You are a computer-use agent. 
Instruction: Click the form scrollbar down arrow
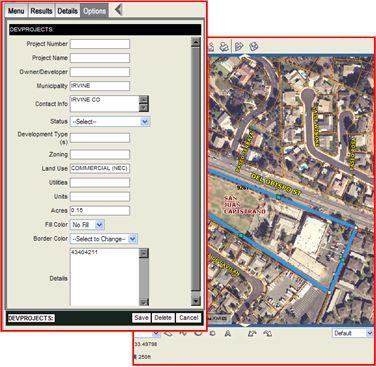pos(196,301)
